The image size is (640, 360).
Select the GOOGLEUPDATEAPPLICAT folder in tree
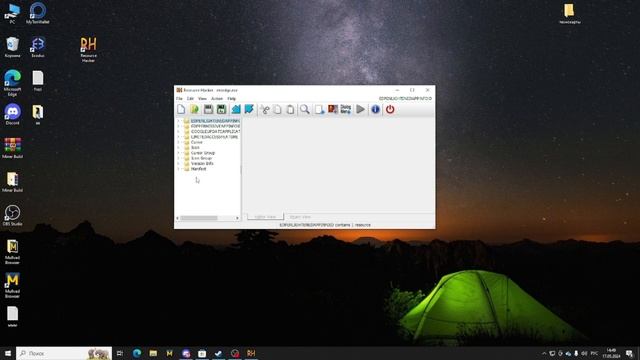(215, 132)
